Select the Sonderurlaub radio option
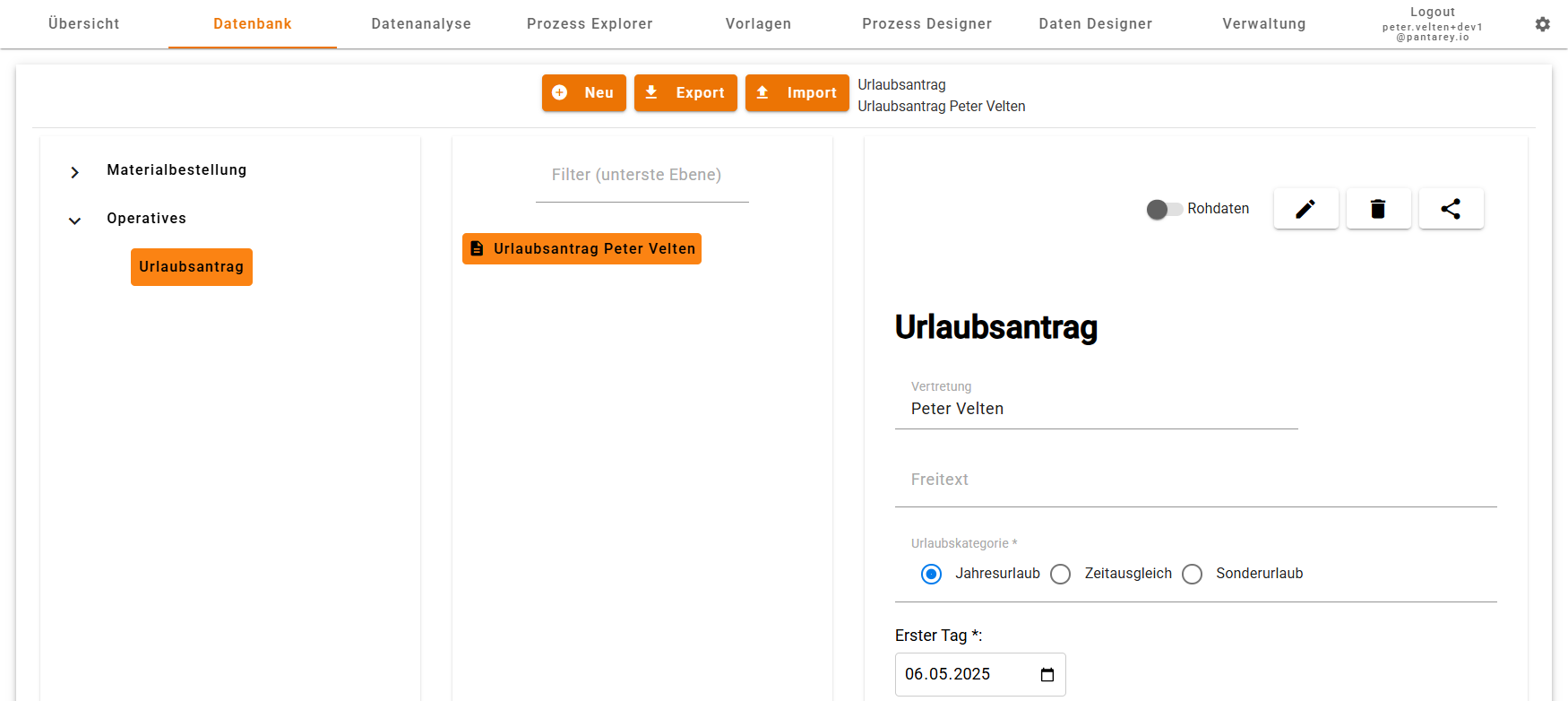Image resolution: width=1568 pixels, height=701 pixels. (1192, 575)
